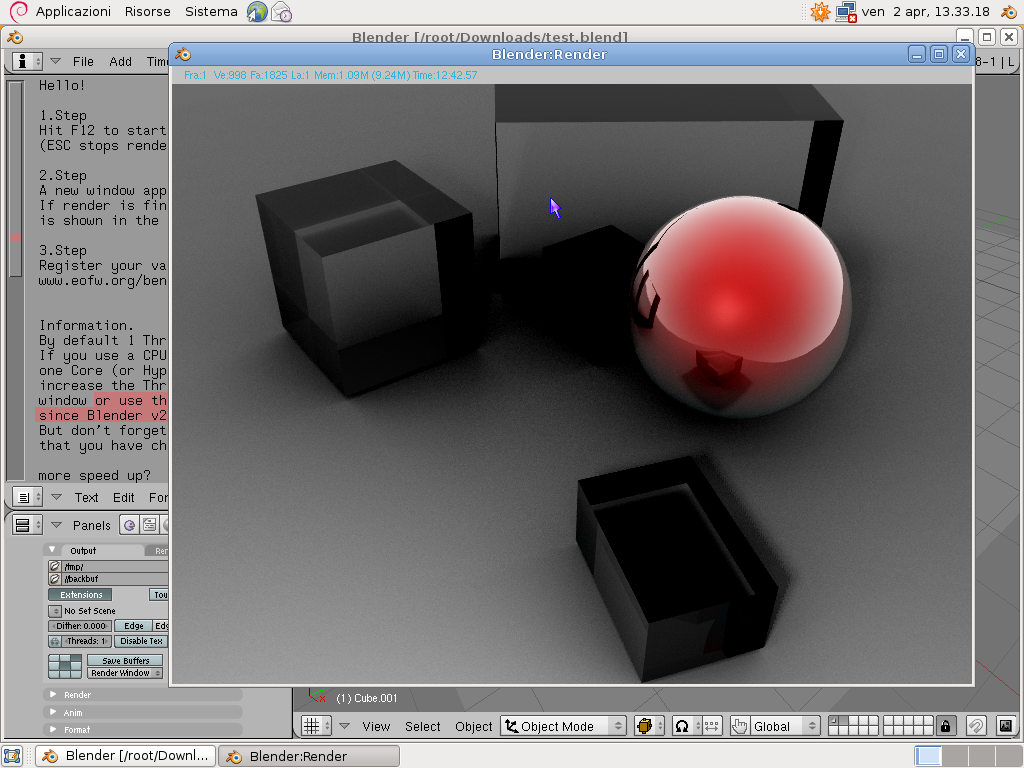
Task: Adjust the Threads number field
Action: pos(88,641)
